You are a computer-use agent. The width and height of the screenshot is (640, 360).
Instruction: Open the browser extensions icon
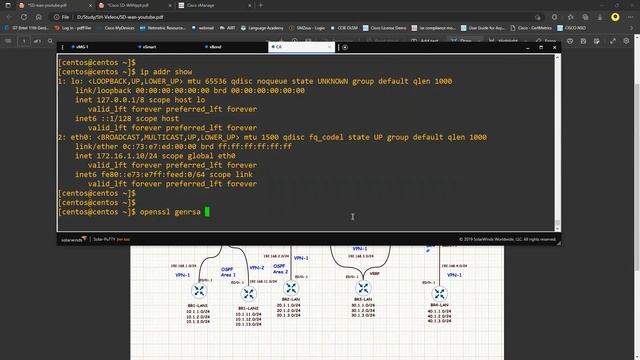pyautogui.click(x=554, y=17)
